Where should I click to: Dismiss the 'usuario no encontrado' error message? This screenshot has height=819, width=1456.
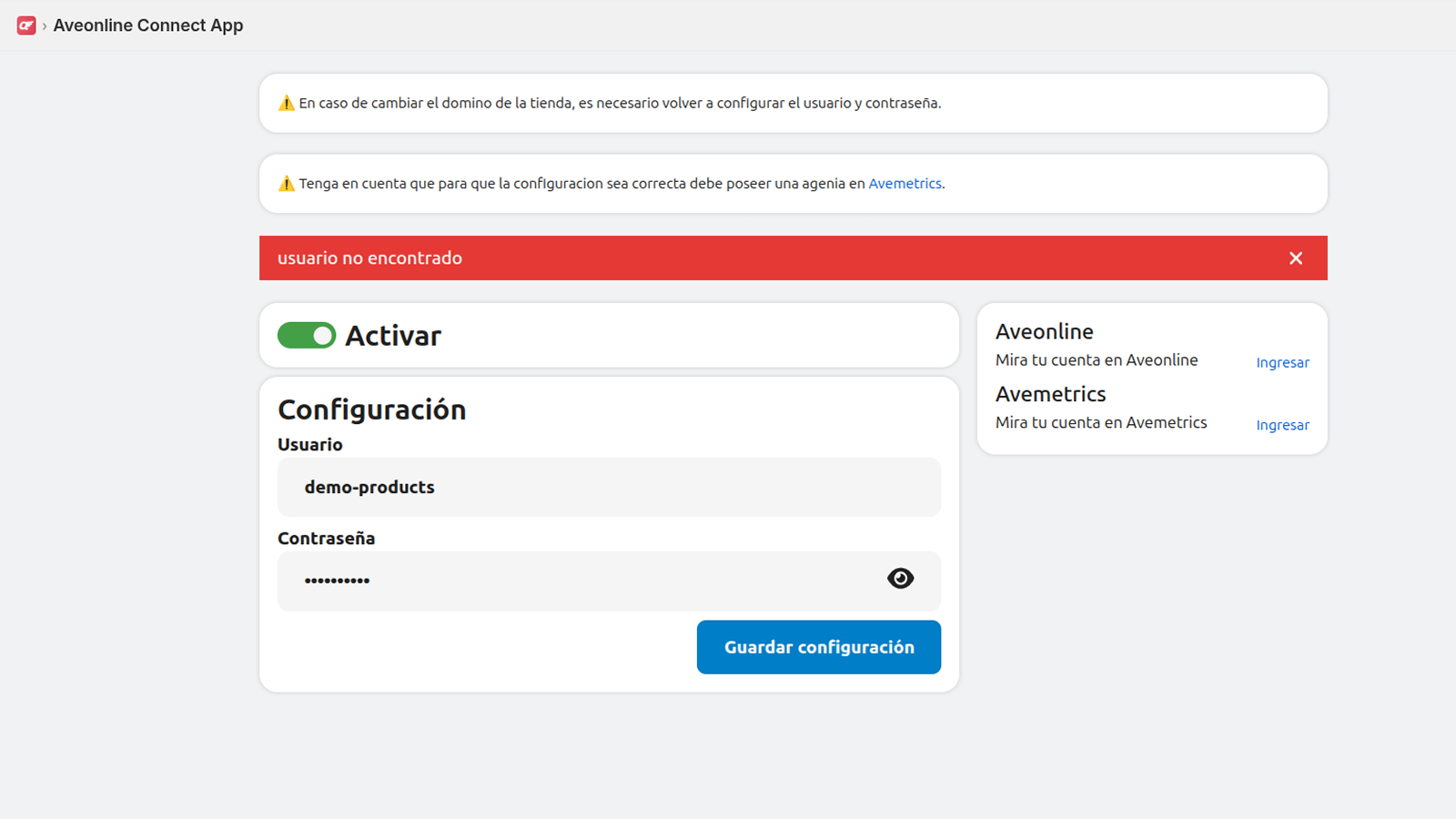point(1296,258)
